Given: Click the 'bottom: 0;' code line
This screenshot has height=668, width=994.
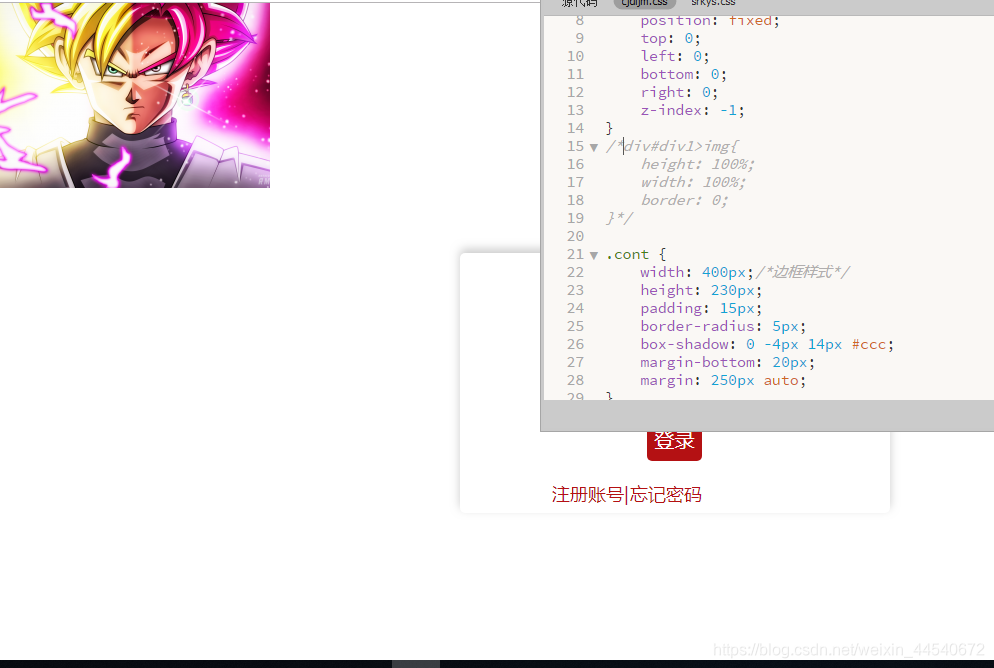Looking at the screenshot, I should click(683, 75).
